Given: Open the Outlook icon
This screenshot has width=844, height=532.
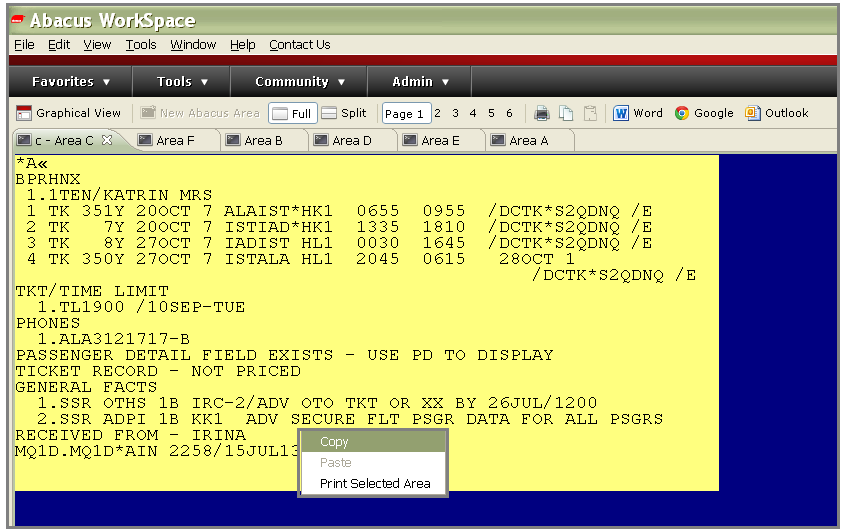Looking at the screenshot, I should tap(752, 113).
